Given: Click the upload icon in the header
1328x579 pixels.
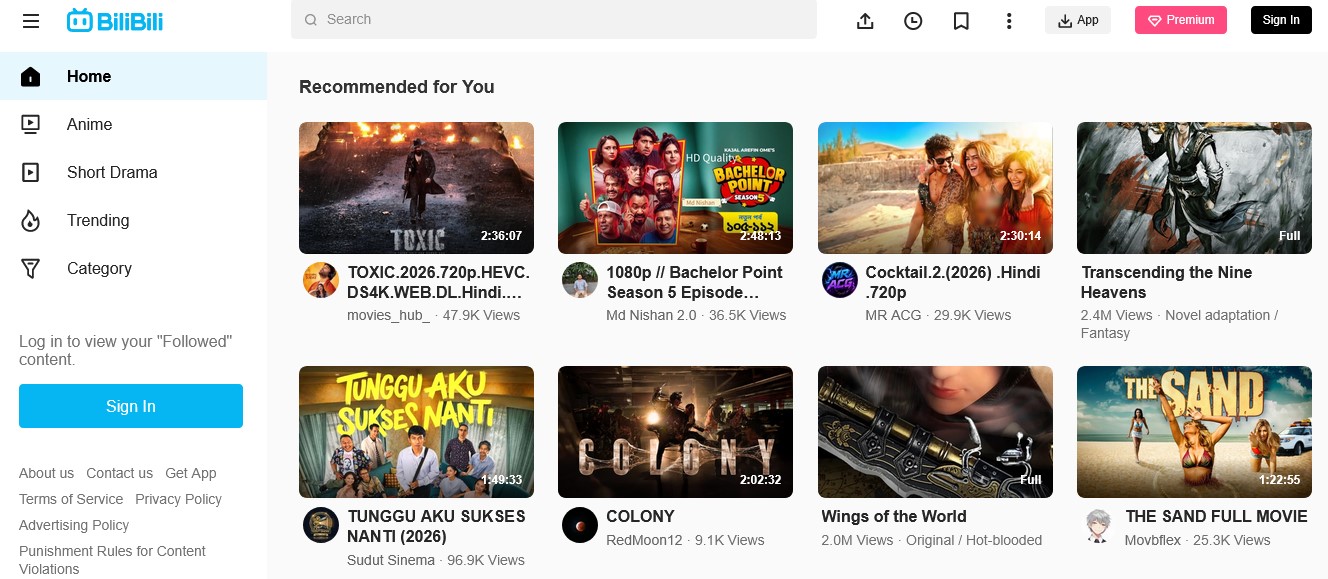Looking at the screenshot, I should click(x=865, y=21).
